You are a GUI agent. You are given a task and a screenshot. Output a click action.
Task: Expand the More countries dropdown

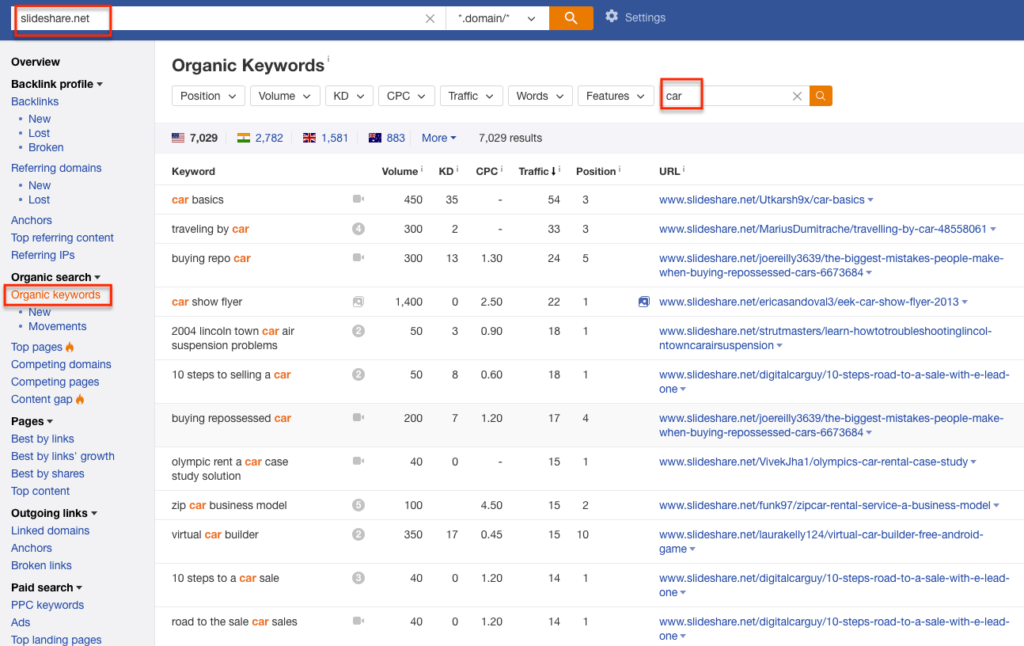tap(439, 138)
